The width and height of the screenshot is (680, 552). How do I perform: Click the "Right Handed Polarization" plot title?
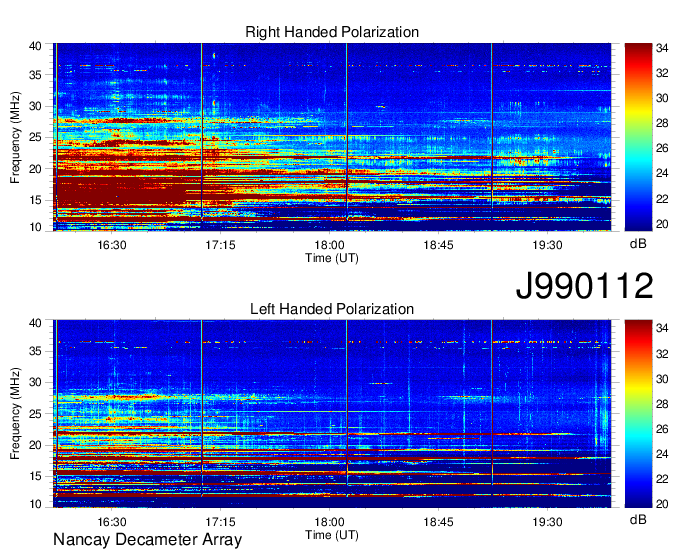332,32
